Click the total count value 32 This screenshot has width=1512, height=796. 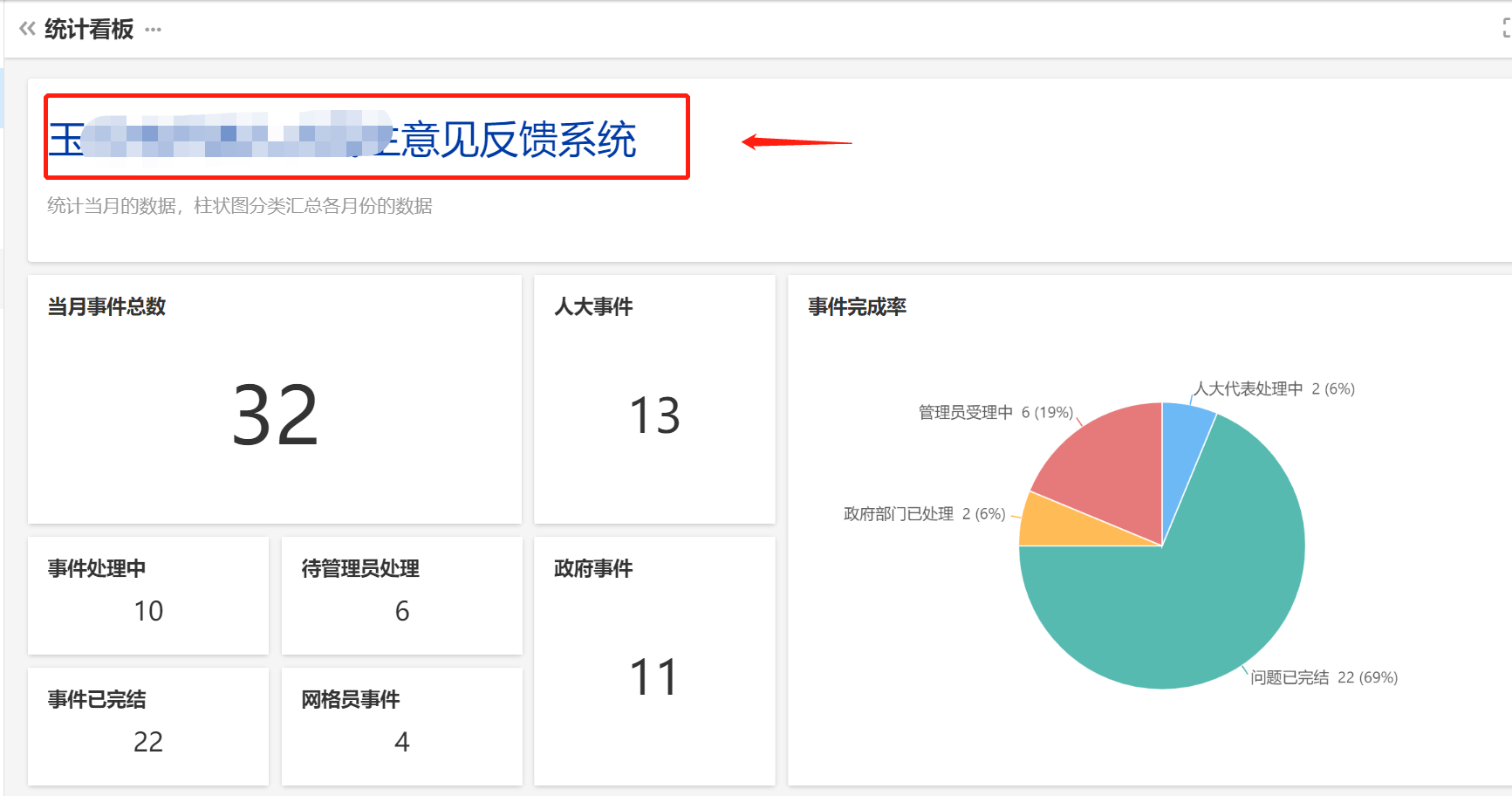[x=275, y=416]
